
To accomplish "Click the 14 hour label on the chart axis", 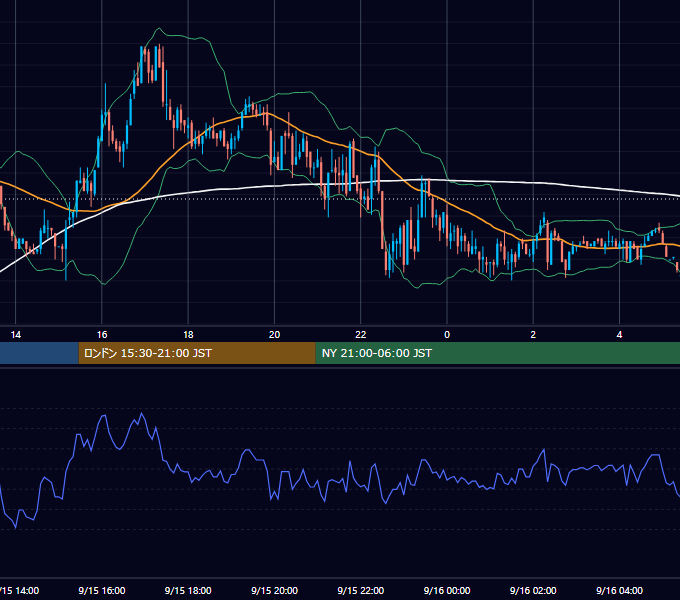I will pos(16,335).
